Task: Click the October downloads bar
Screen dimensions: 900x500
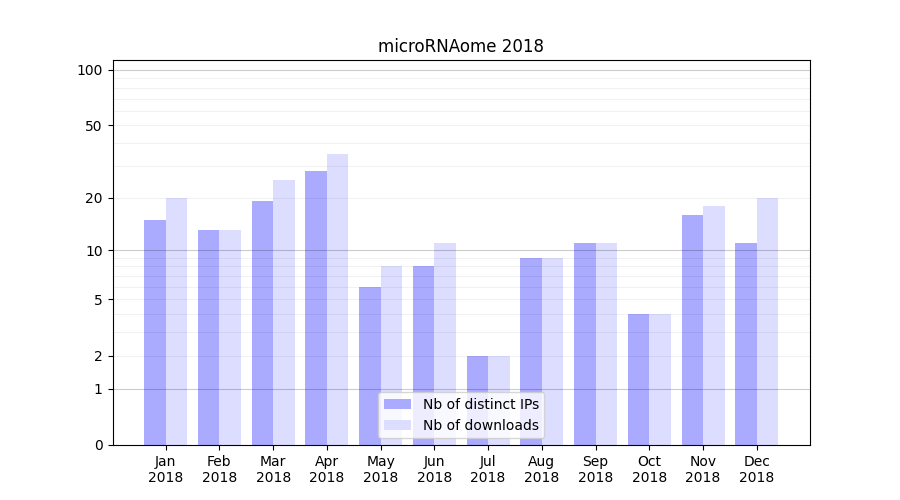Action: [660, 379]
